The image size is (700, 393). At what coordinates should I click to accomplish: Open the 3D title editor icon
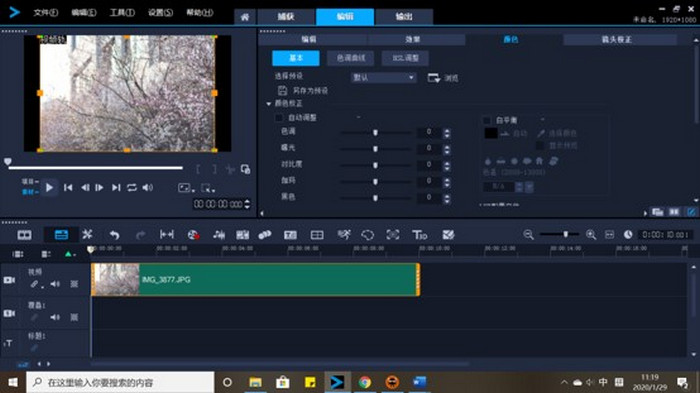[419, 235]
